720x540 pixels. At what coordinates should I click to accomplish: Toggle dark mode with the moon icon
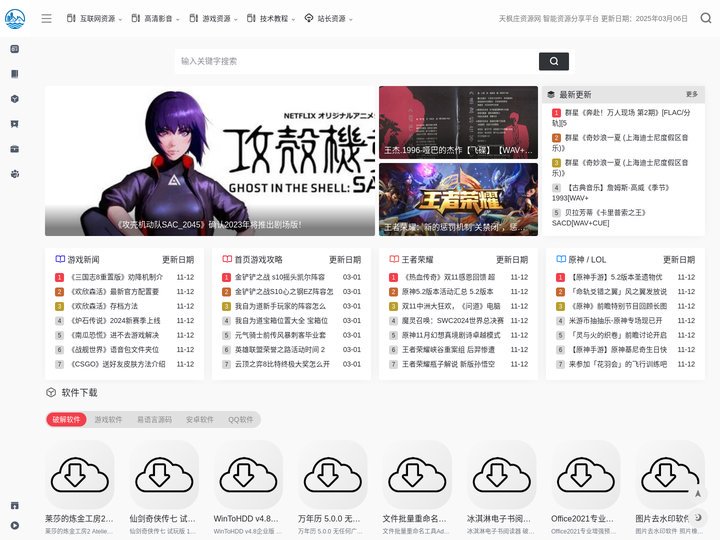(698, 518)
